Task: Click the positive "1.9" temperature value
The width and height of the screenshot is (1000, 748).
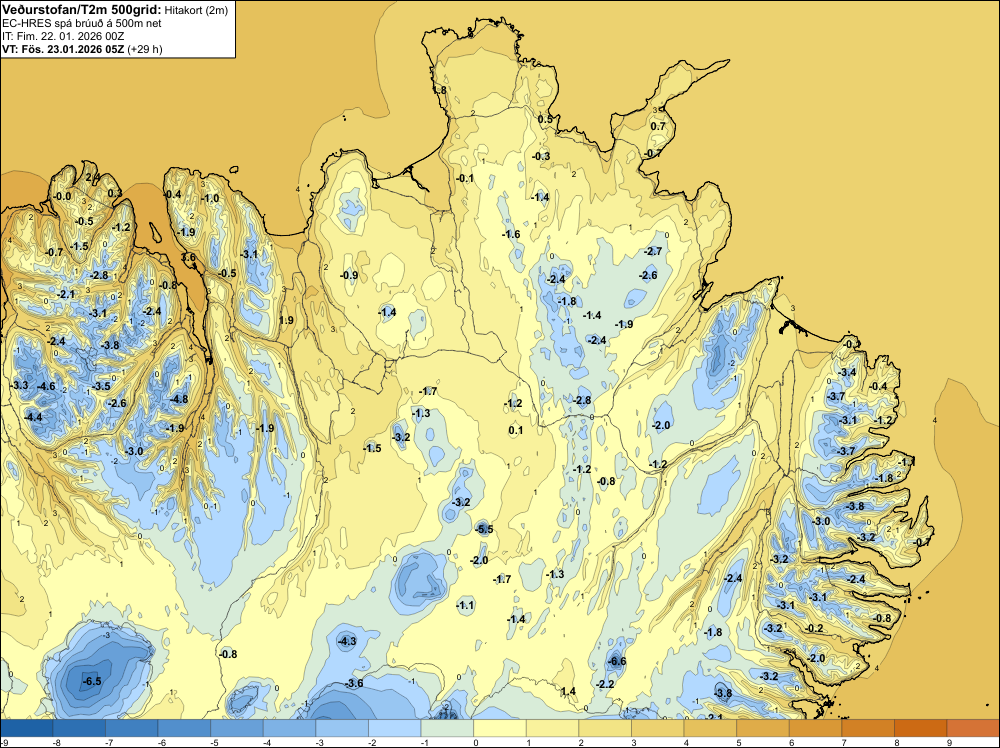Action: tap(286, 320)
